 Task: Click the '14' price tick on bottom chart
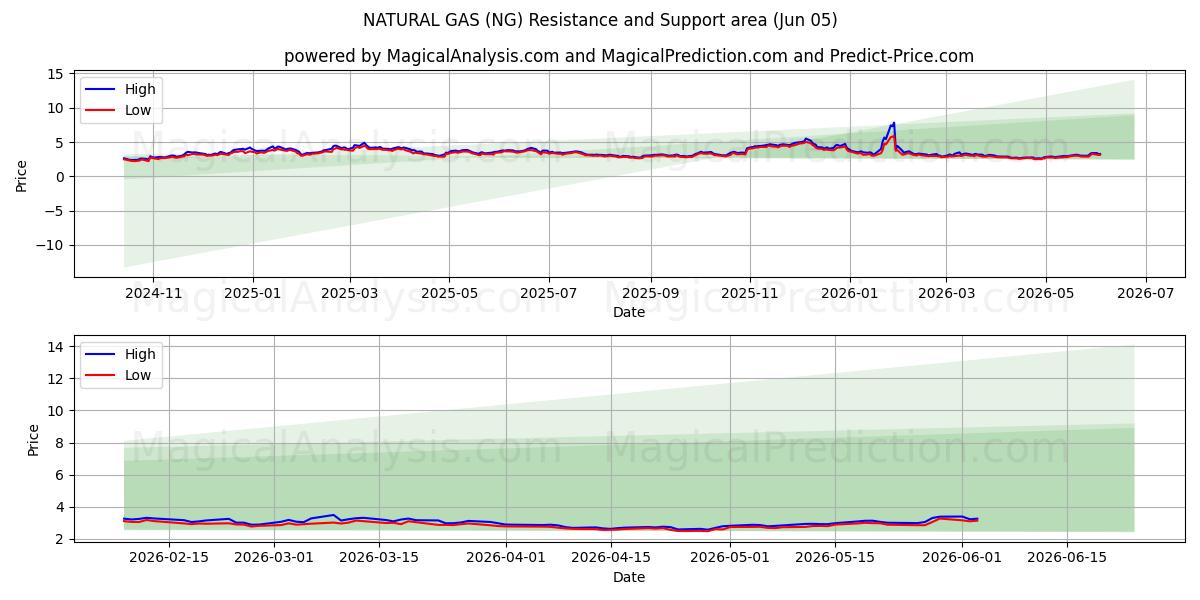55,347
